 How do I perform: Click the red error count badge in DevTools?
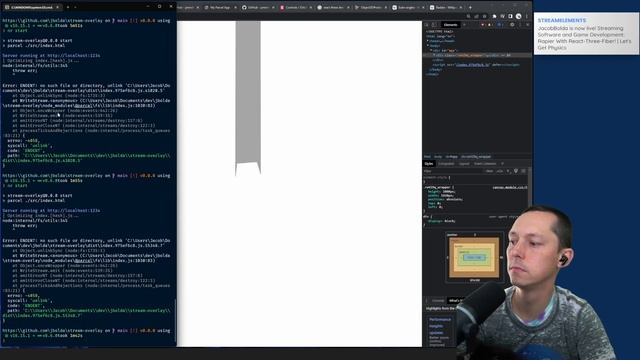[x=483, y=25]
